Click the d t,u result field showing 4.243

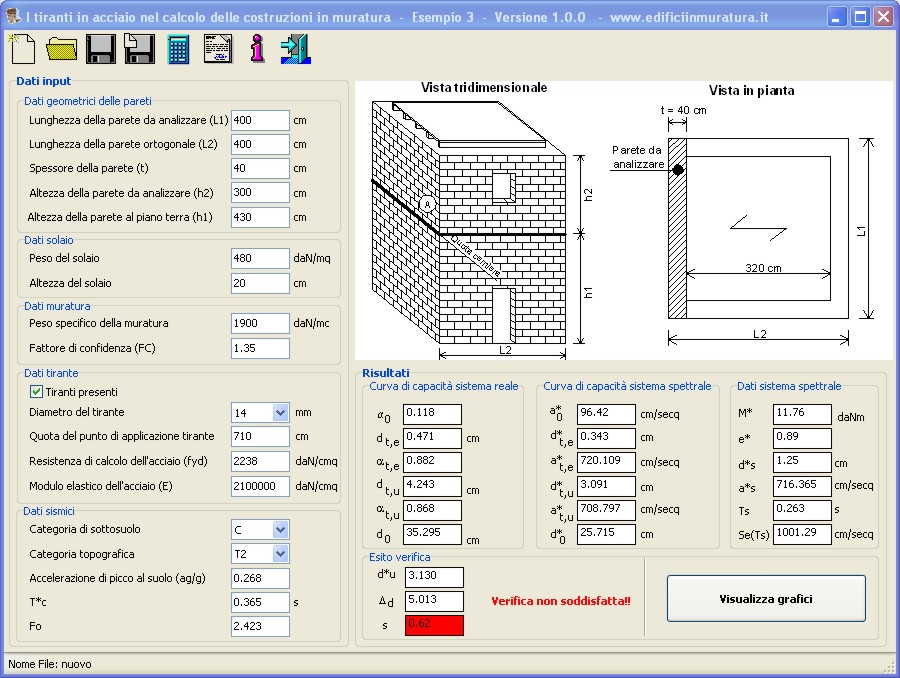(432, 486)
